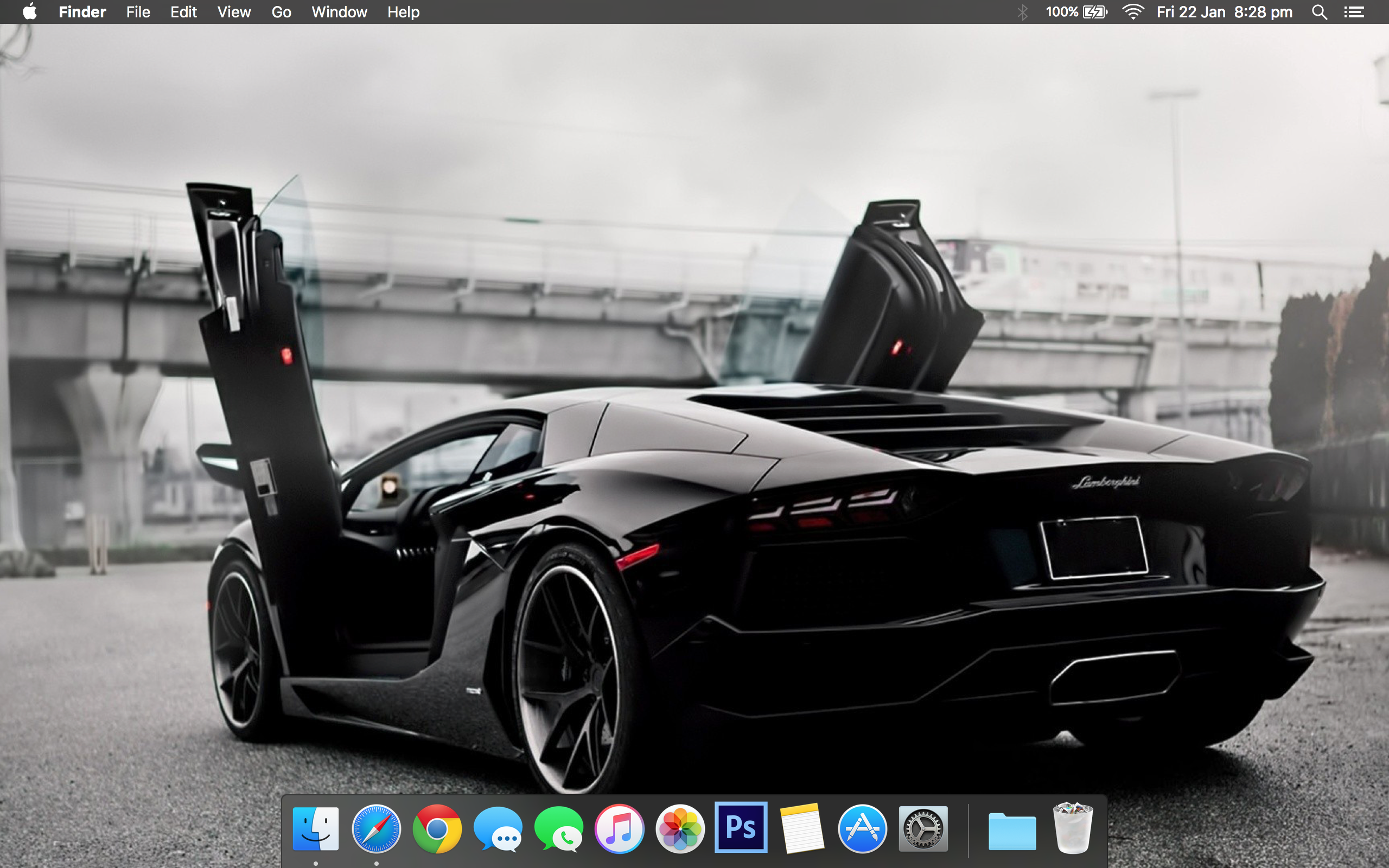This screenshot has width=1389, height=868.
Task: Open the Photos app in Dock
Action: [680, 828]
